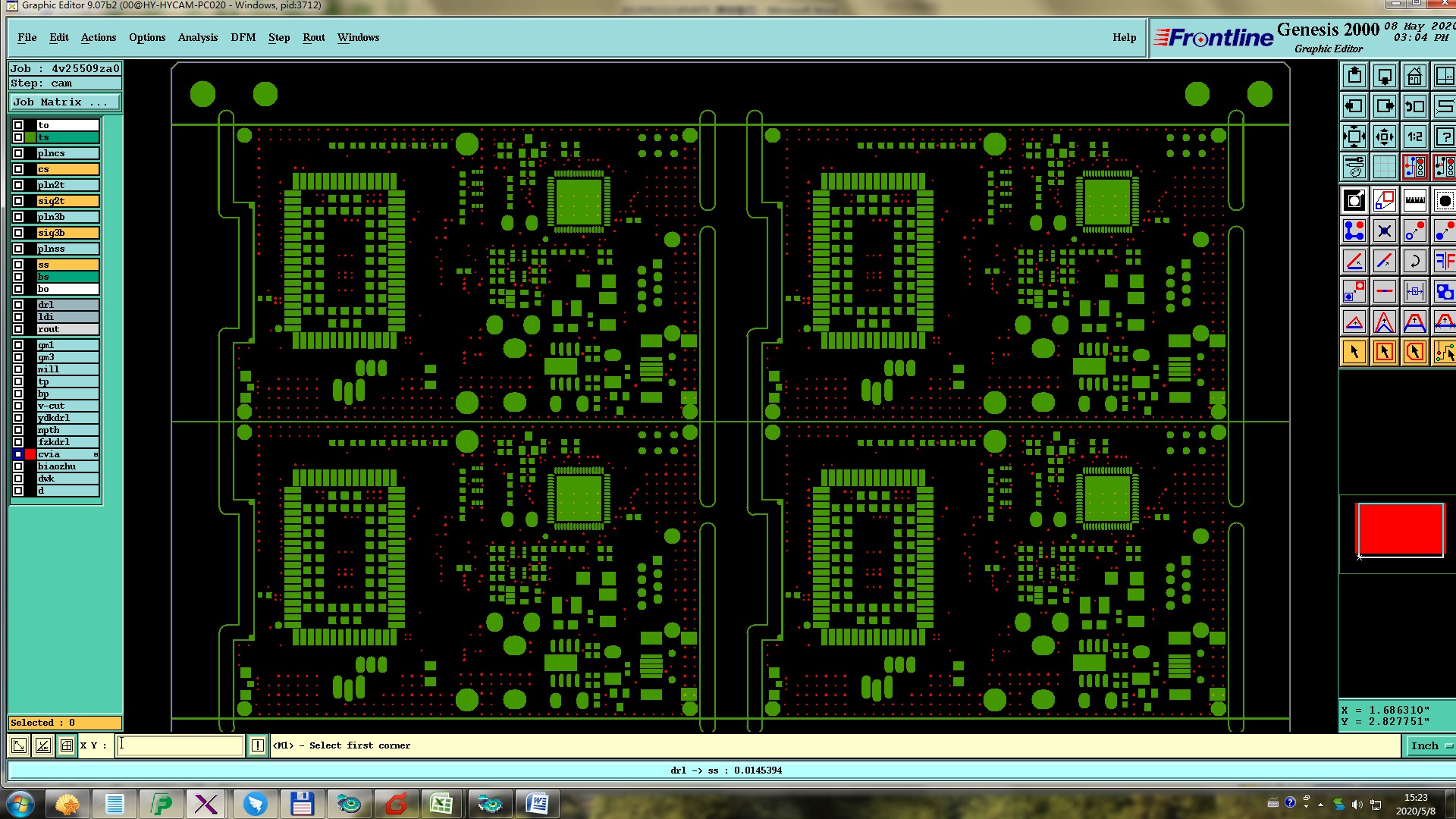Open the Analysis menu
Image resolution: width=1456 pixels, height=819 pixels.
197,37
